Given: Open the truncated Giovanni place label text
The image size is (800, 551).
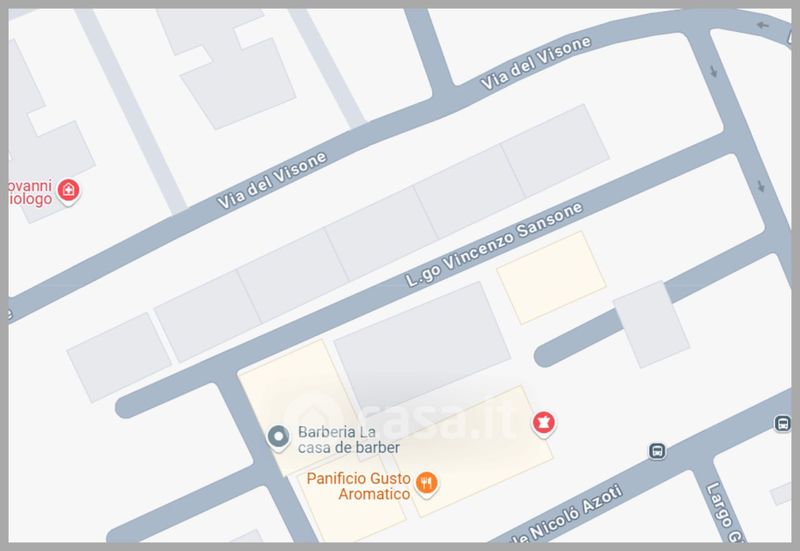Looking at the screenshot, I should (30, 192).
